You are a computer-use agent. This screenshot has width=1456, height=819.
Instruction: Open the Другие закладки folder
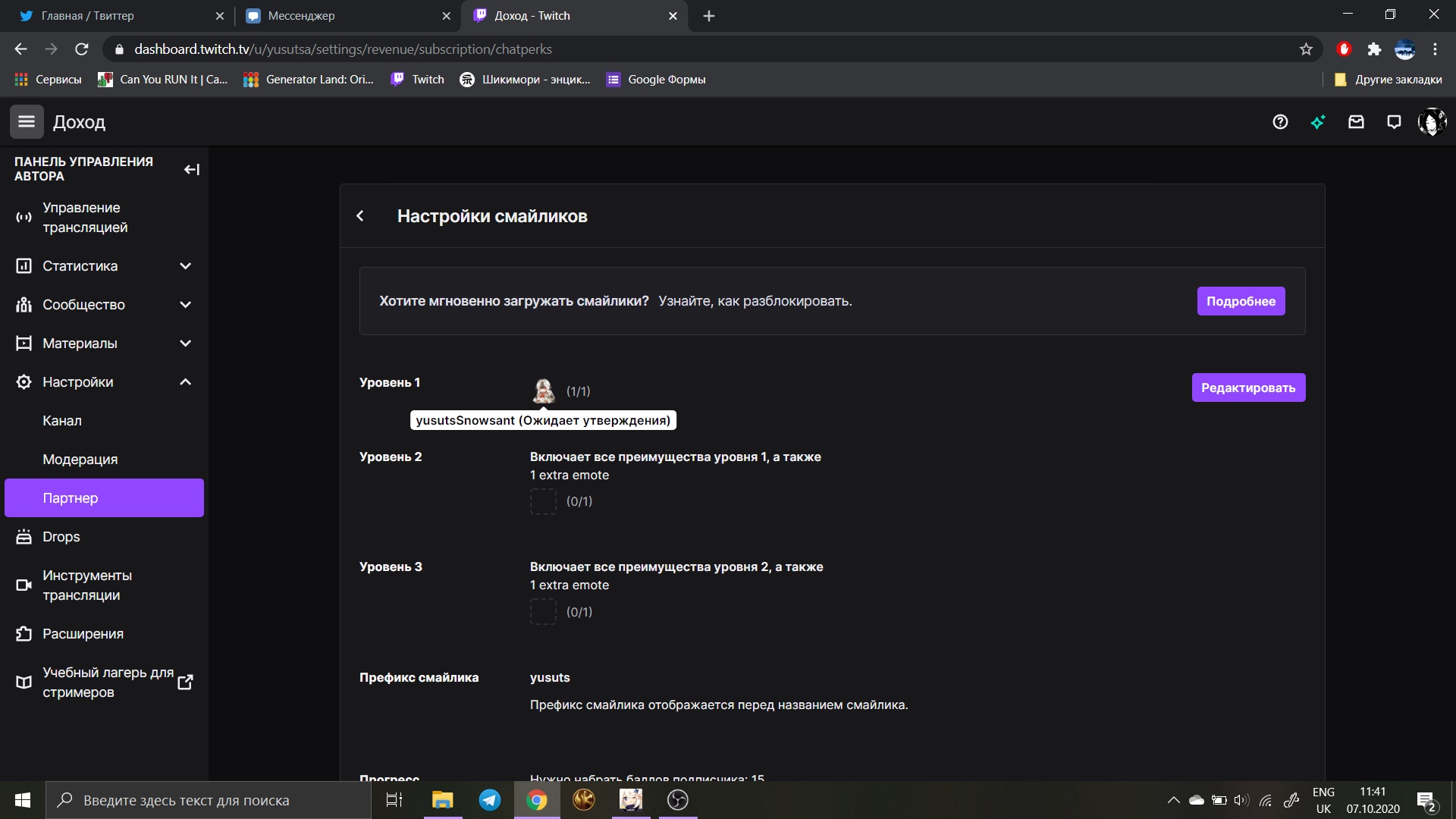click(x=1388, y=80)
